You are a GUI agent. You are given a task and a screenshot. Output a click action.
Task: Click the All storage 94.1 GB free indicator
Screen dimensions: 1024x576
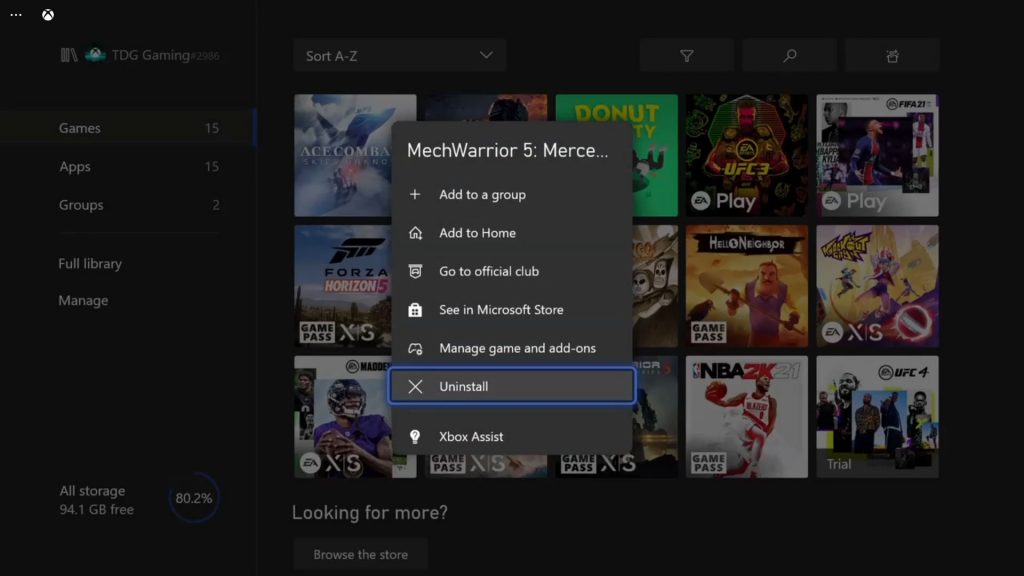pyautogui.click(x=97, y=500)
